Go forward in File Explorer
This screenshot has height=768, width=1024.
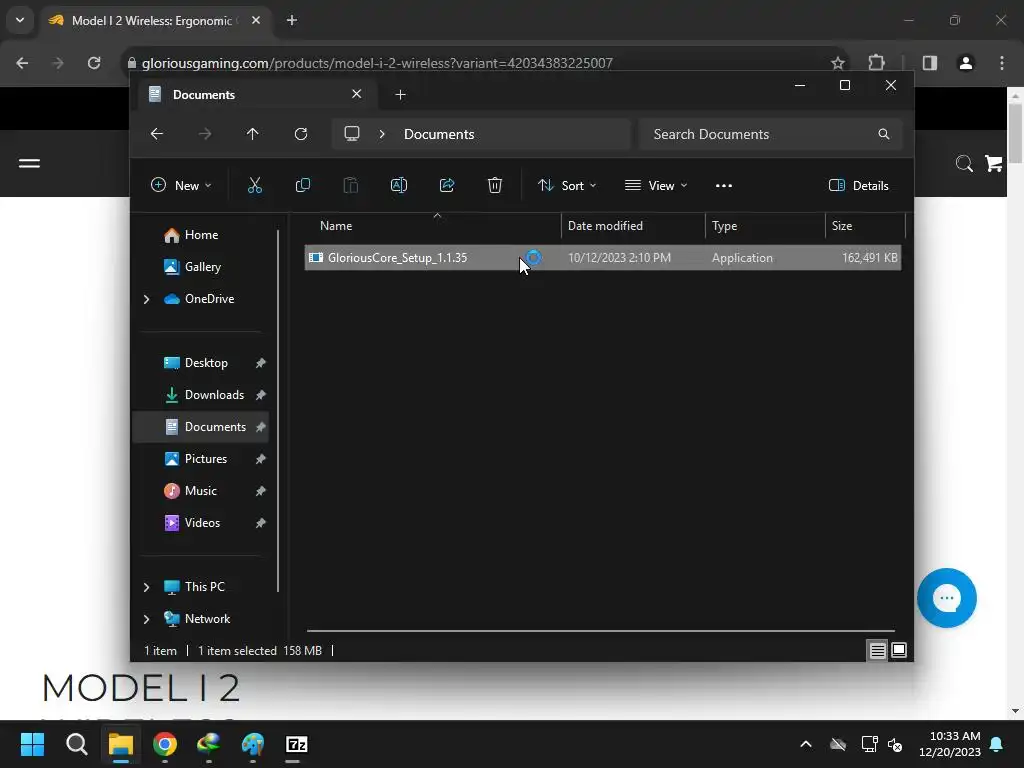[x=205, y=134]
